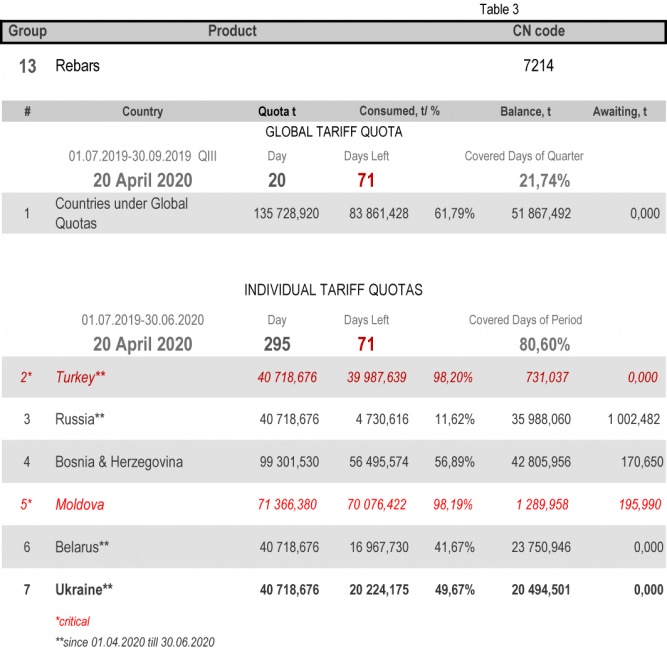This screenshot has height=653, width=667.
Task: Select the GLOBAL TARIFF QUOTA heading
Action: point(333,132)
